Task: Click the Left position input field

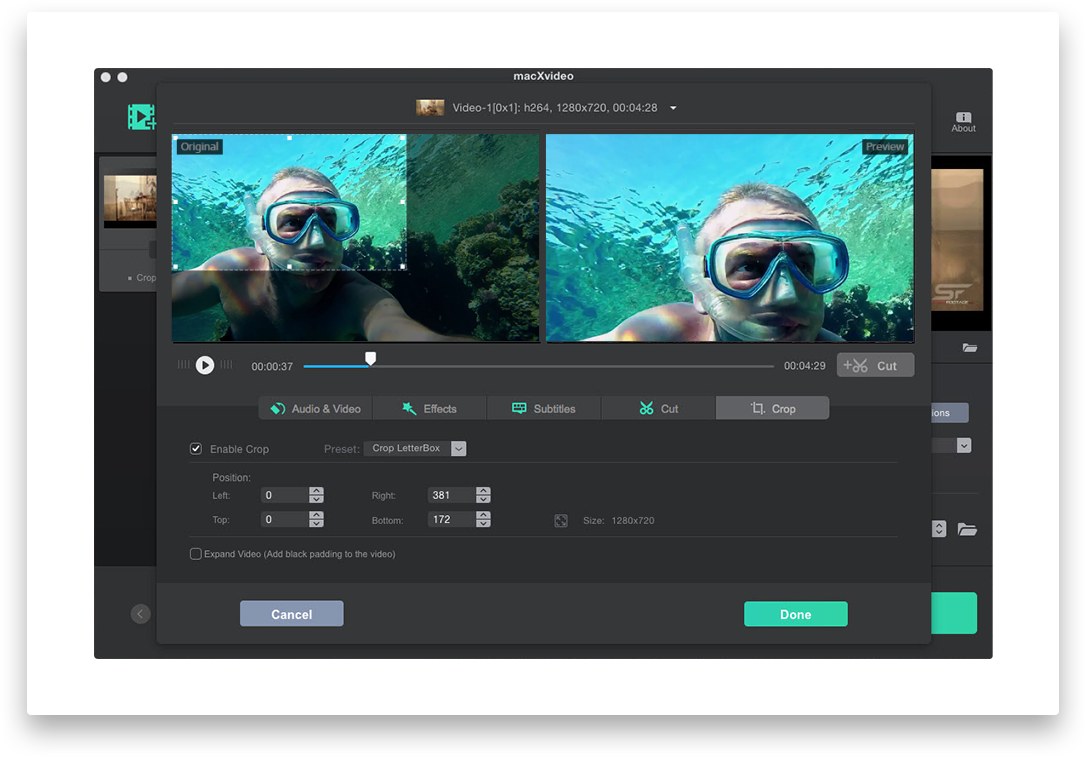Action: click(284, 495)
